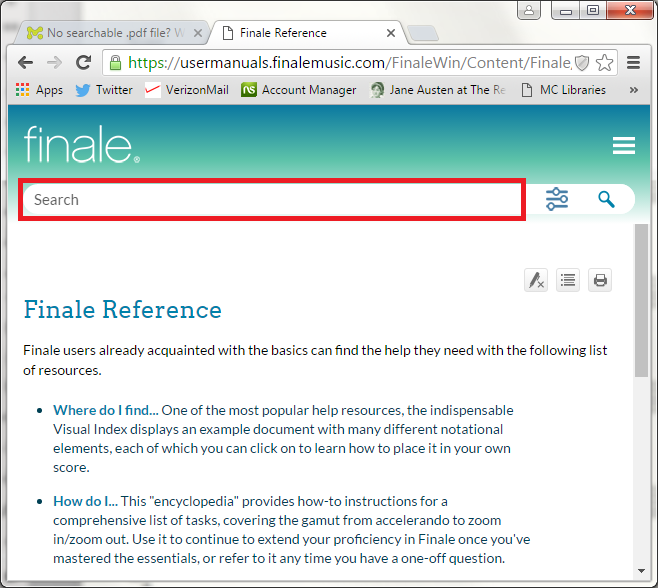Image resolution: width=658 pixels, height=588 pixels.
Task: Open the 'How do I...' link
Action: [x=85, y=501]
